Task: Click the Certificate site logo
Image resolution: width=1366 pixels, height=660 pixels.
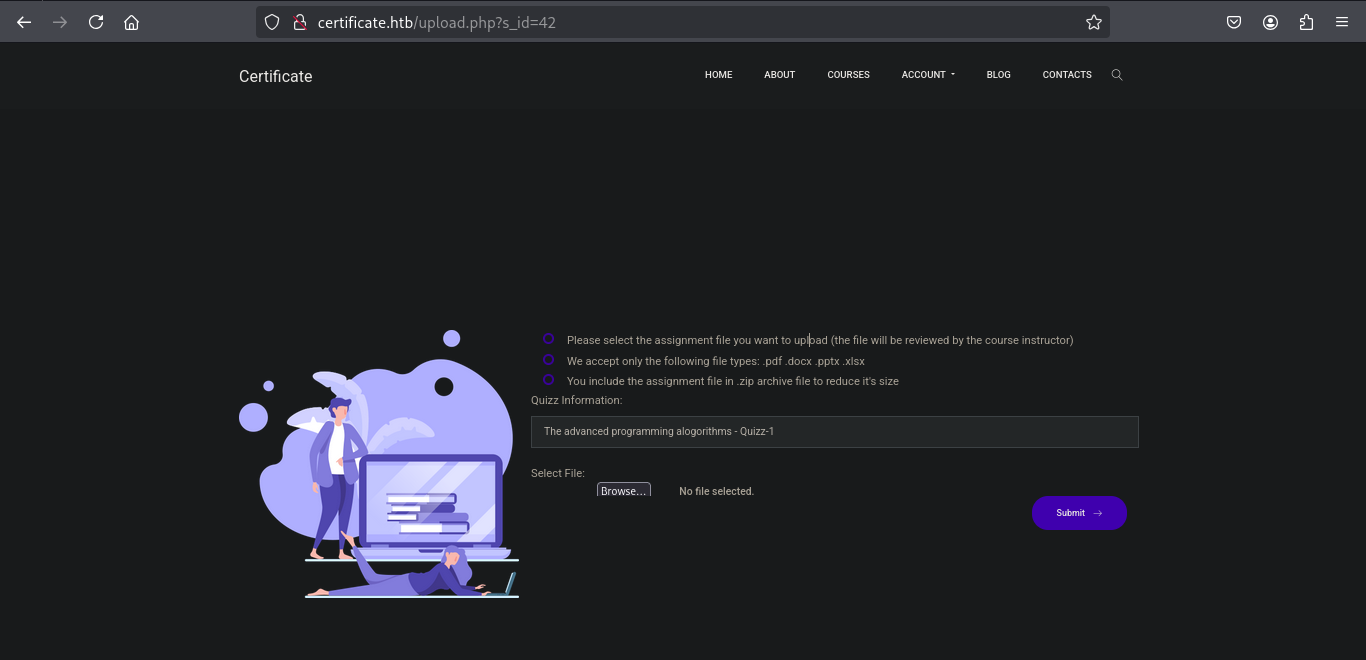Action: click(x=275, y=77)
